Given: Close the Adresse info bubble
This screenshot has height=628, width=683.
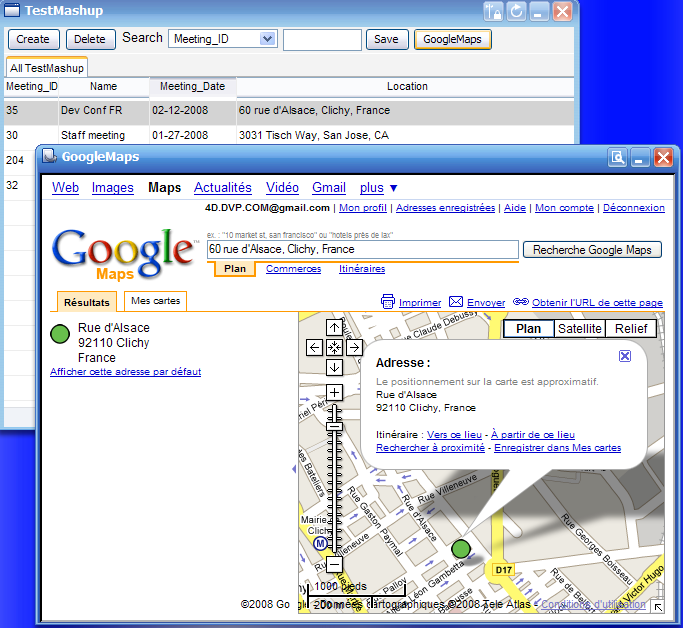Looking at the screenshot, I should click(625, 356).
